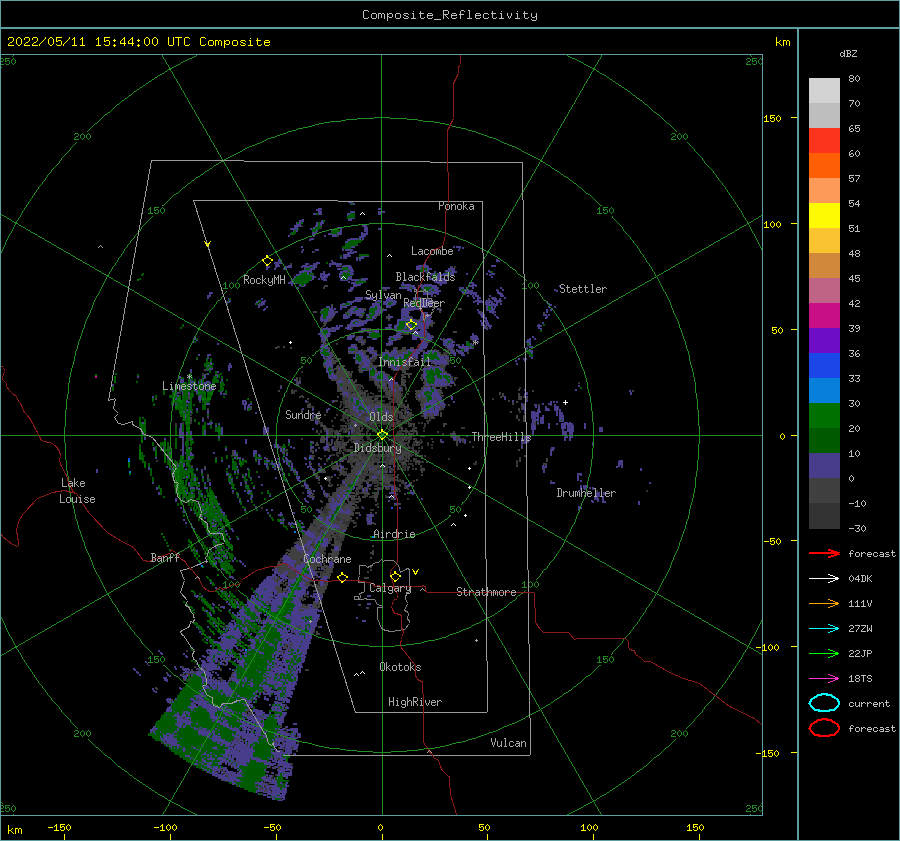Pick the yellow 54-51 dBZ color swatch
This screenshot has width=900, height=841.
824,216
